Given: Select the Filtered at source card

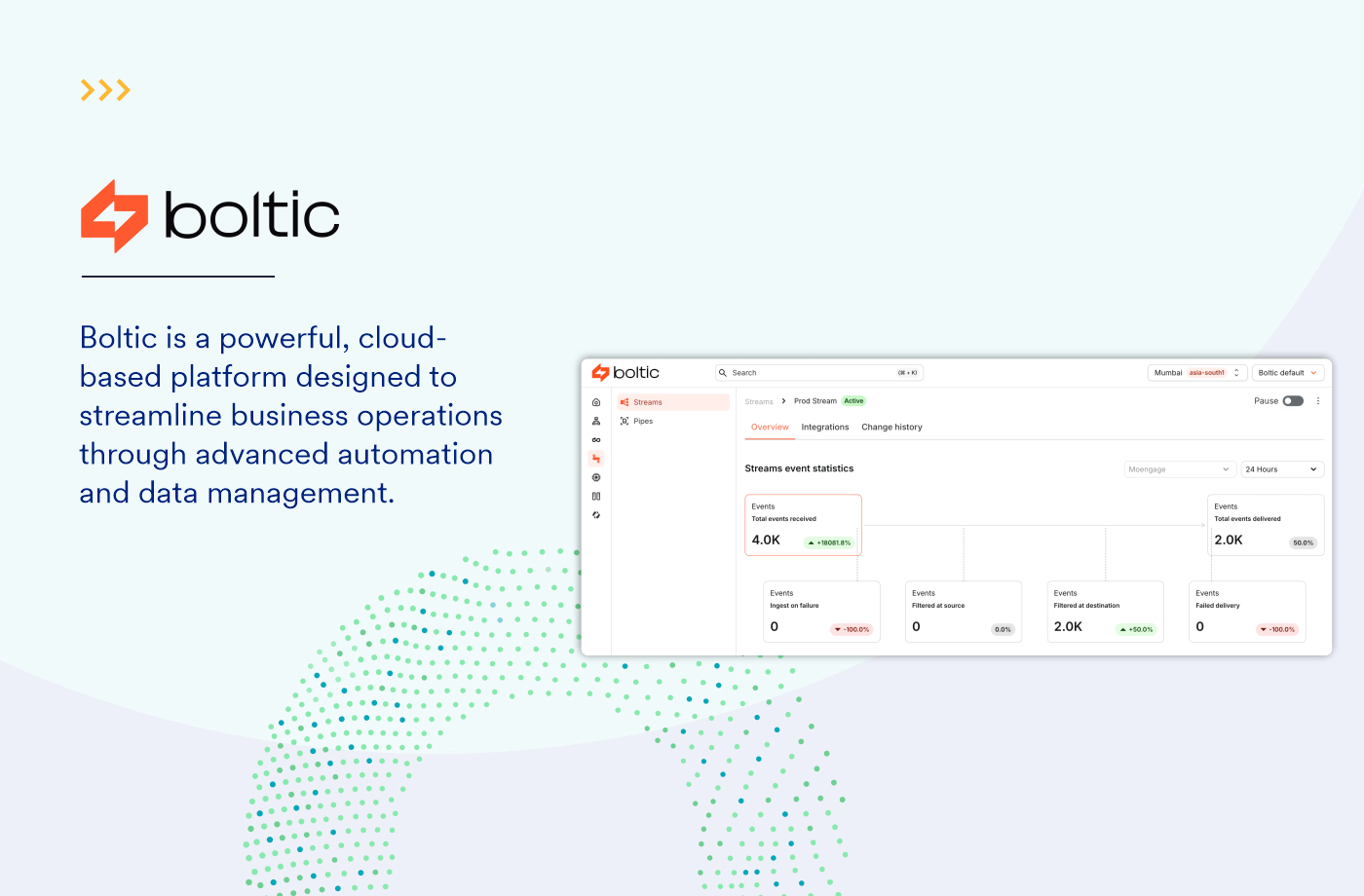Looking at the screenshot, I should tap(964, 612).
